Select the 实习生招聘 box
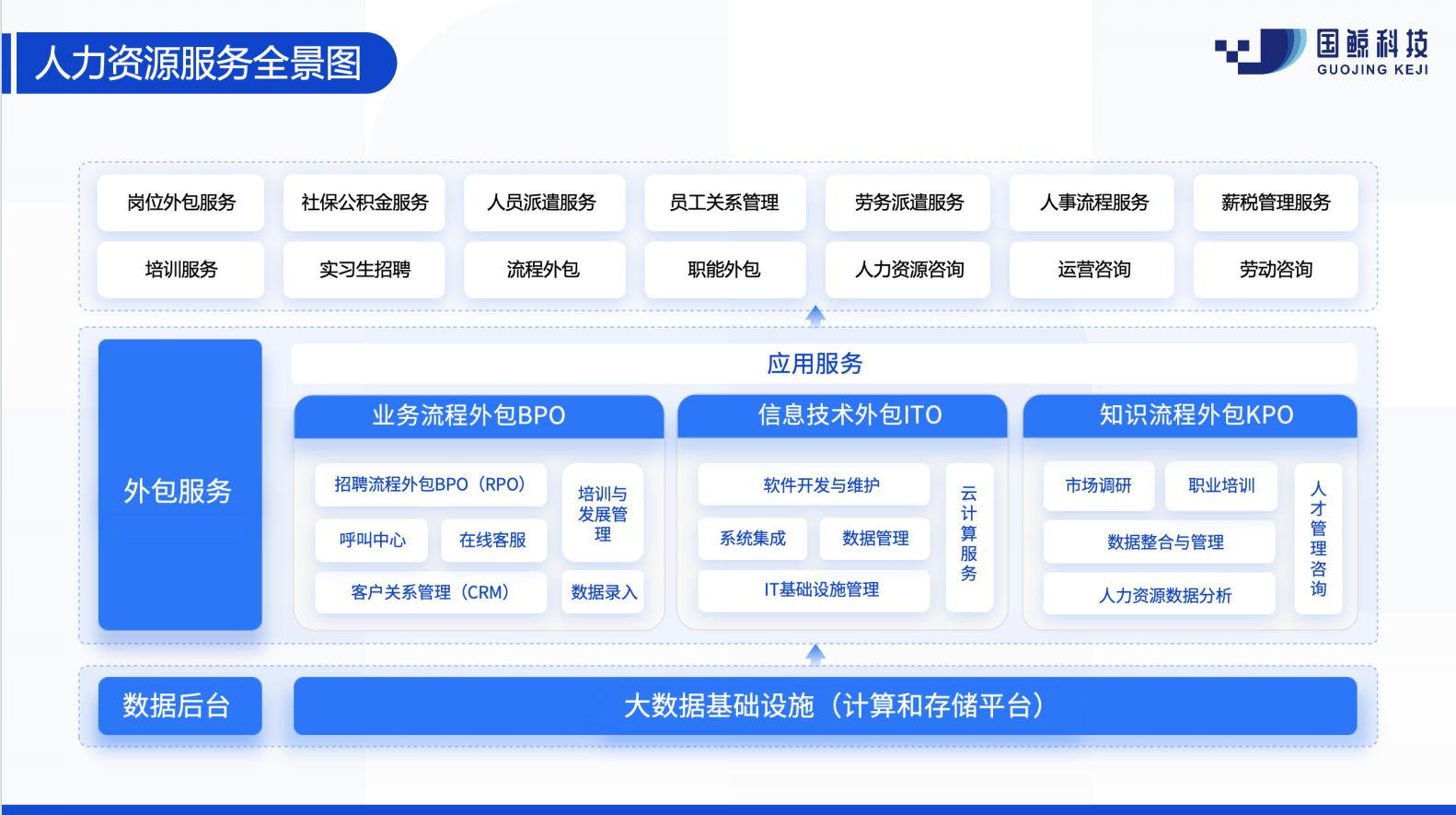This screenshot has height=815, width=1456. coord(364,270)
